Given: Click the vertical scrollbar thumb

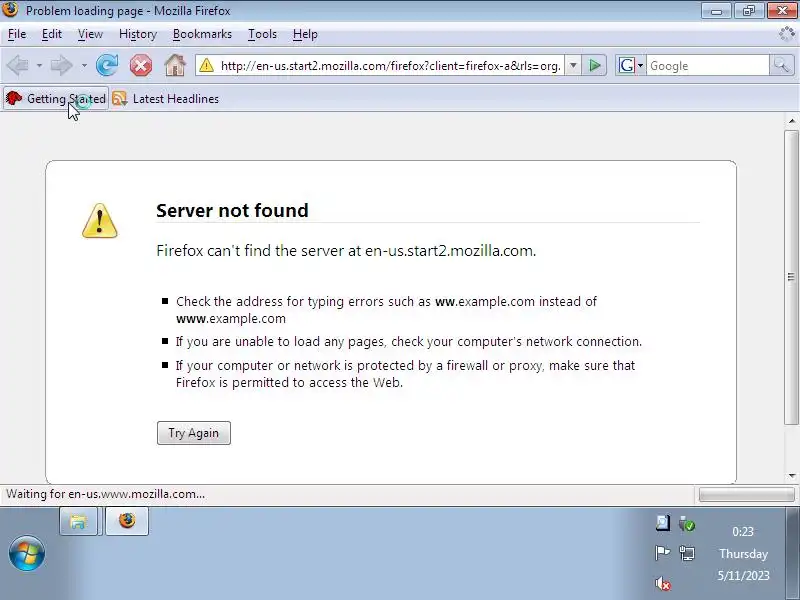Looking at the screenshot, I should pyautogui.click(x=791, y=277).
